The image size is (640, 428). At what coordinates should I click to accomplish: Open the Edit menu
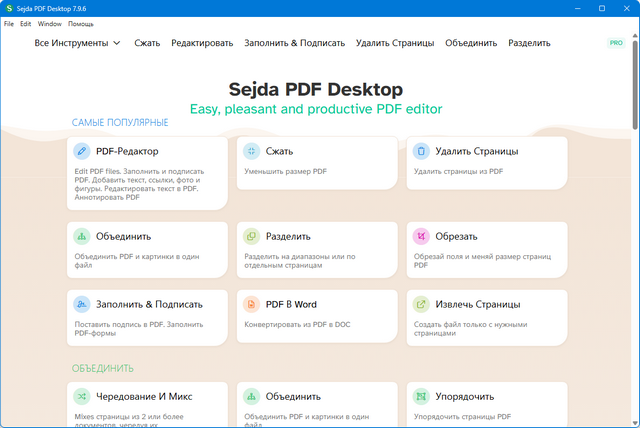click(x=25, y=24)
